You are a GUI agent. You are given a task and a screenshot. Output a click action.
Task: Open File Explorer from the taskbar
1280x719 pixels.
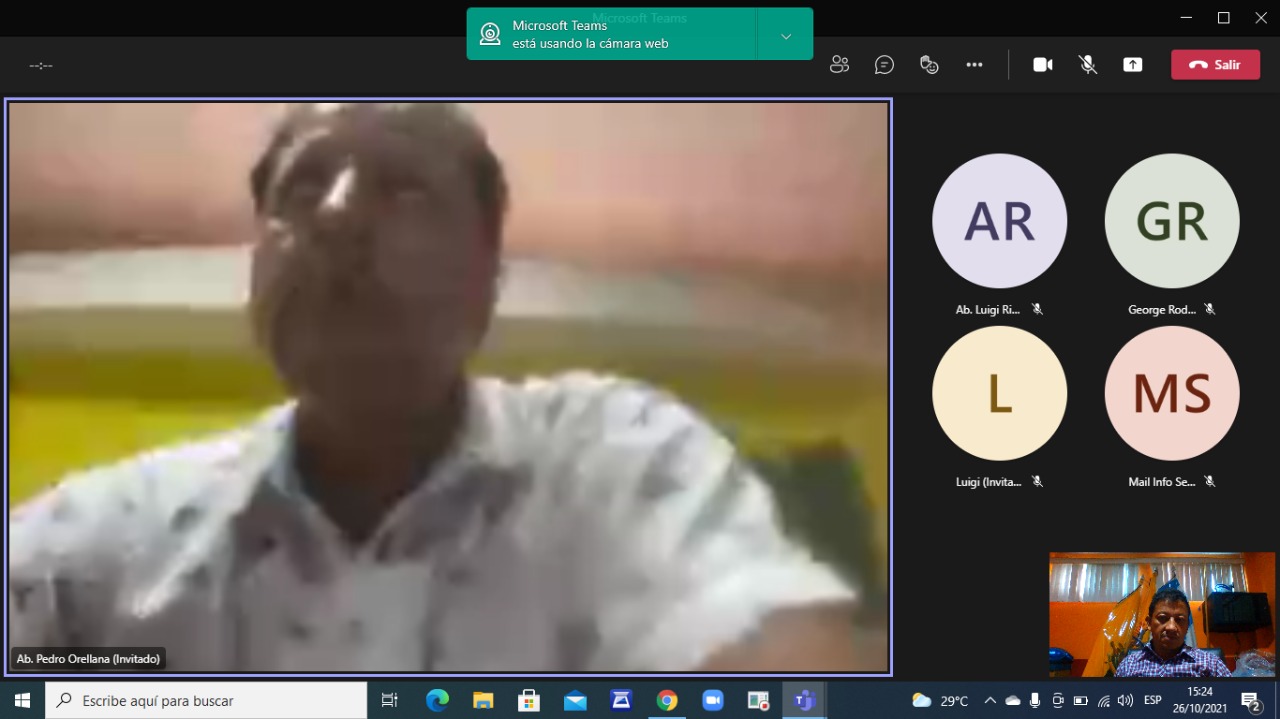(483, 701)
